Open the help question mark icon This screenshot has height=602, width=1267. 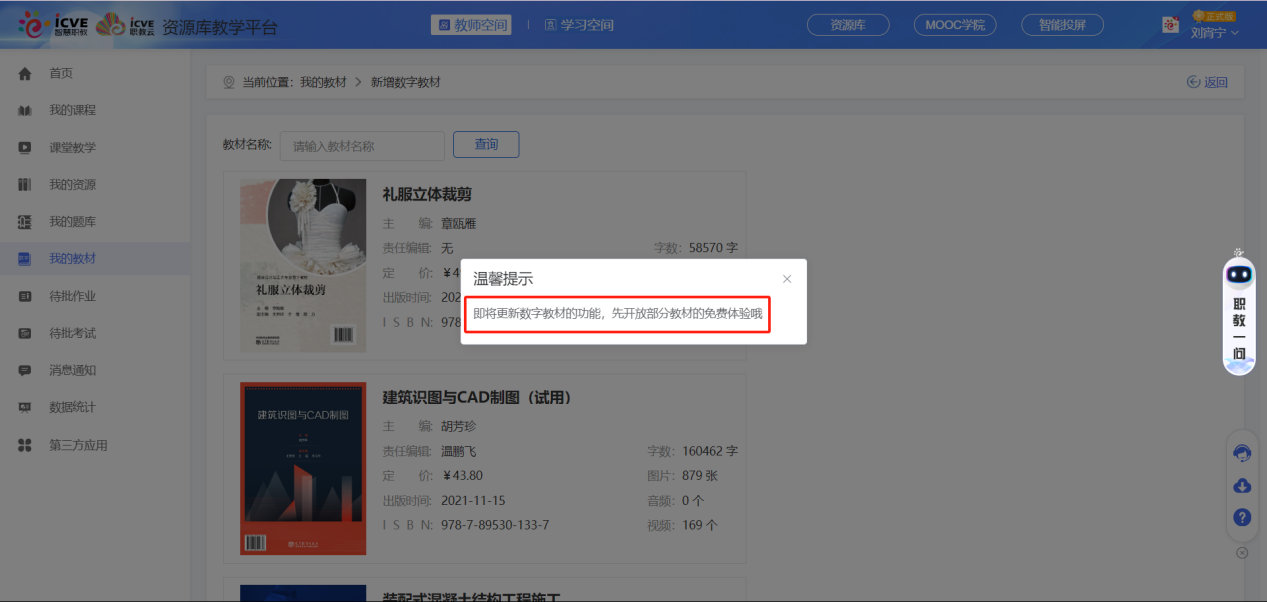1241,517
